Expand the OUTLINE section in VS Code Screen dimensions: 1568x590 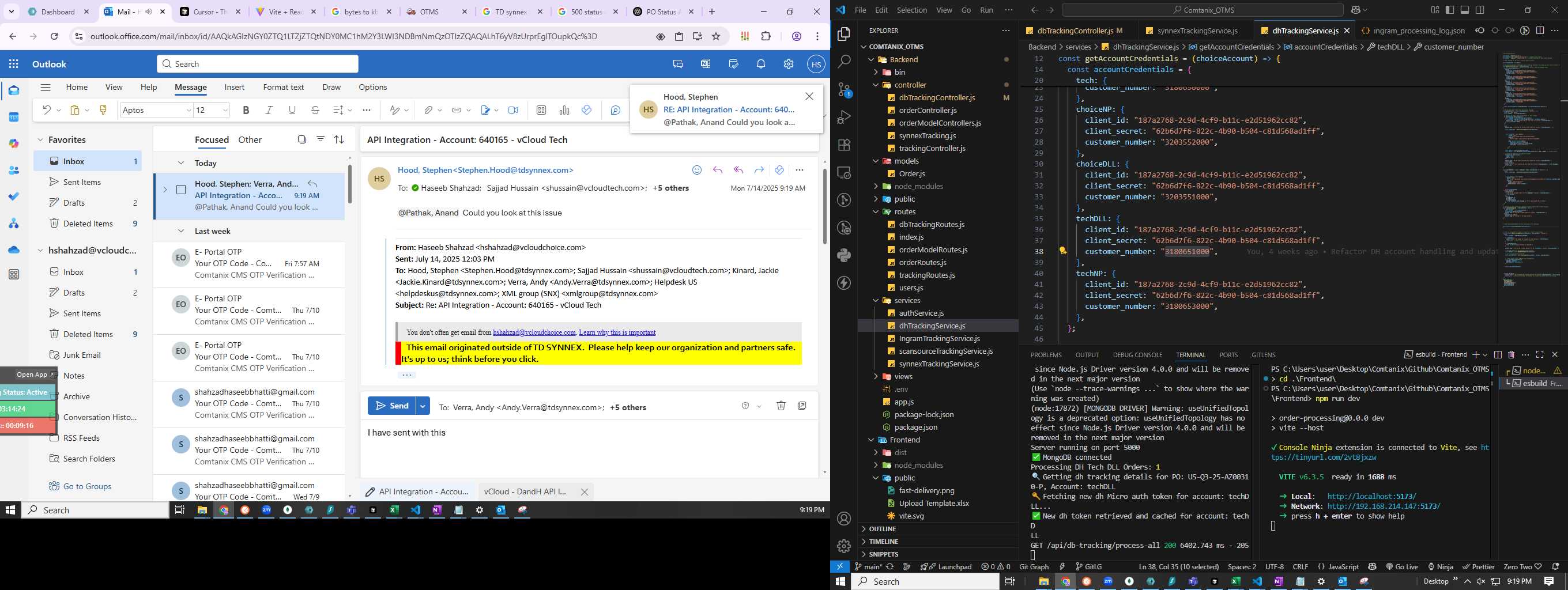coord(882,528)
